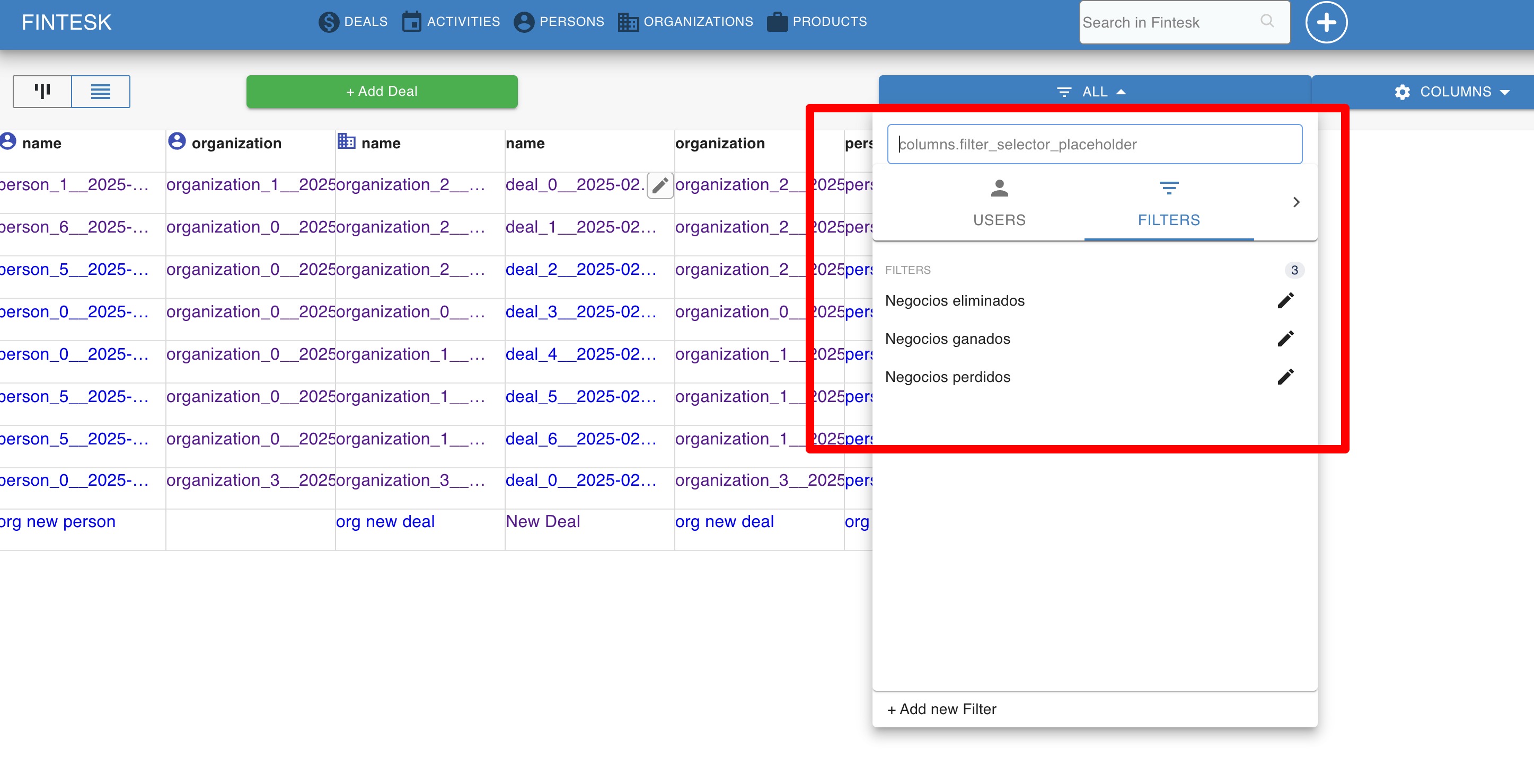Edit Negocios perdidos filter pencil
The image size is (1534, 784).
click(x=1286, y=377)
